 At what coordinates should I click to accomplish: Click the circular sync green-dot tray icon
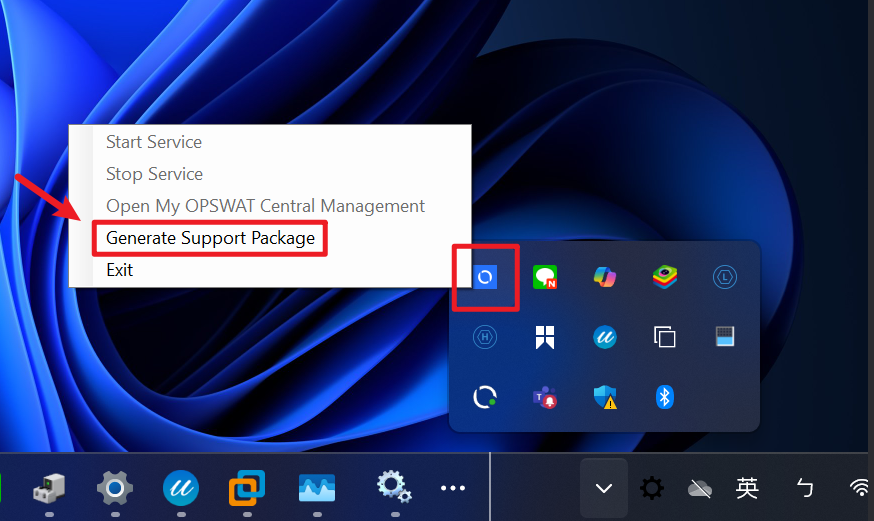click(485, 397)
